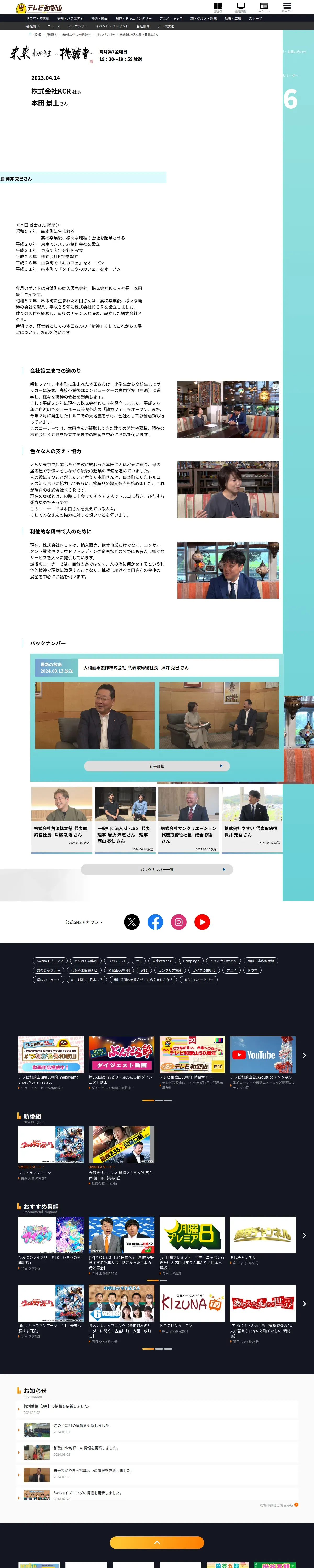Viewport: 314px width, 1568px height.
Task: Click the 後援申請はこちらから link
Action: [279, 1505]
